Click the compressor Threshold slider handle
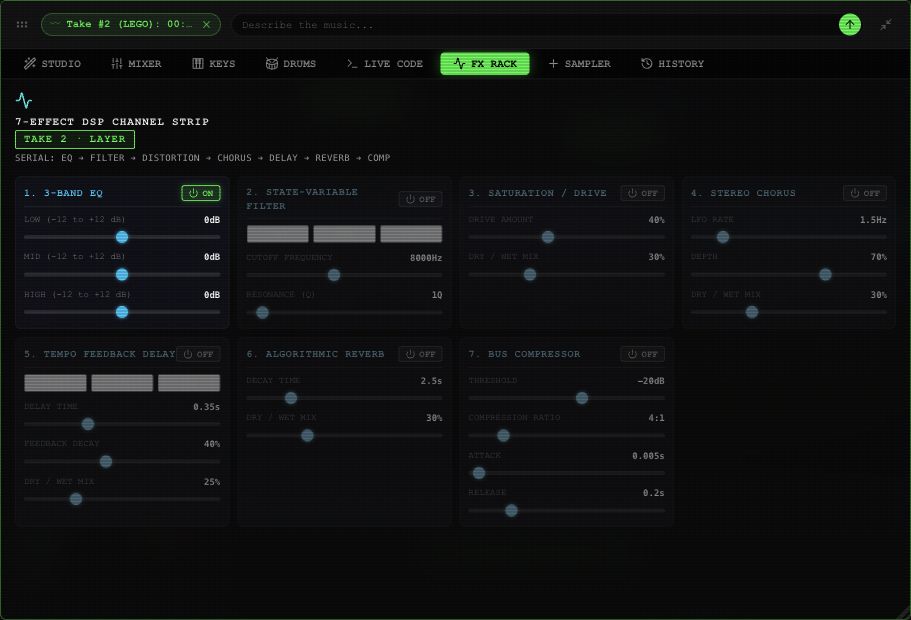The width and height of the screenshot is (911, 620). [x=582, y=398]
